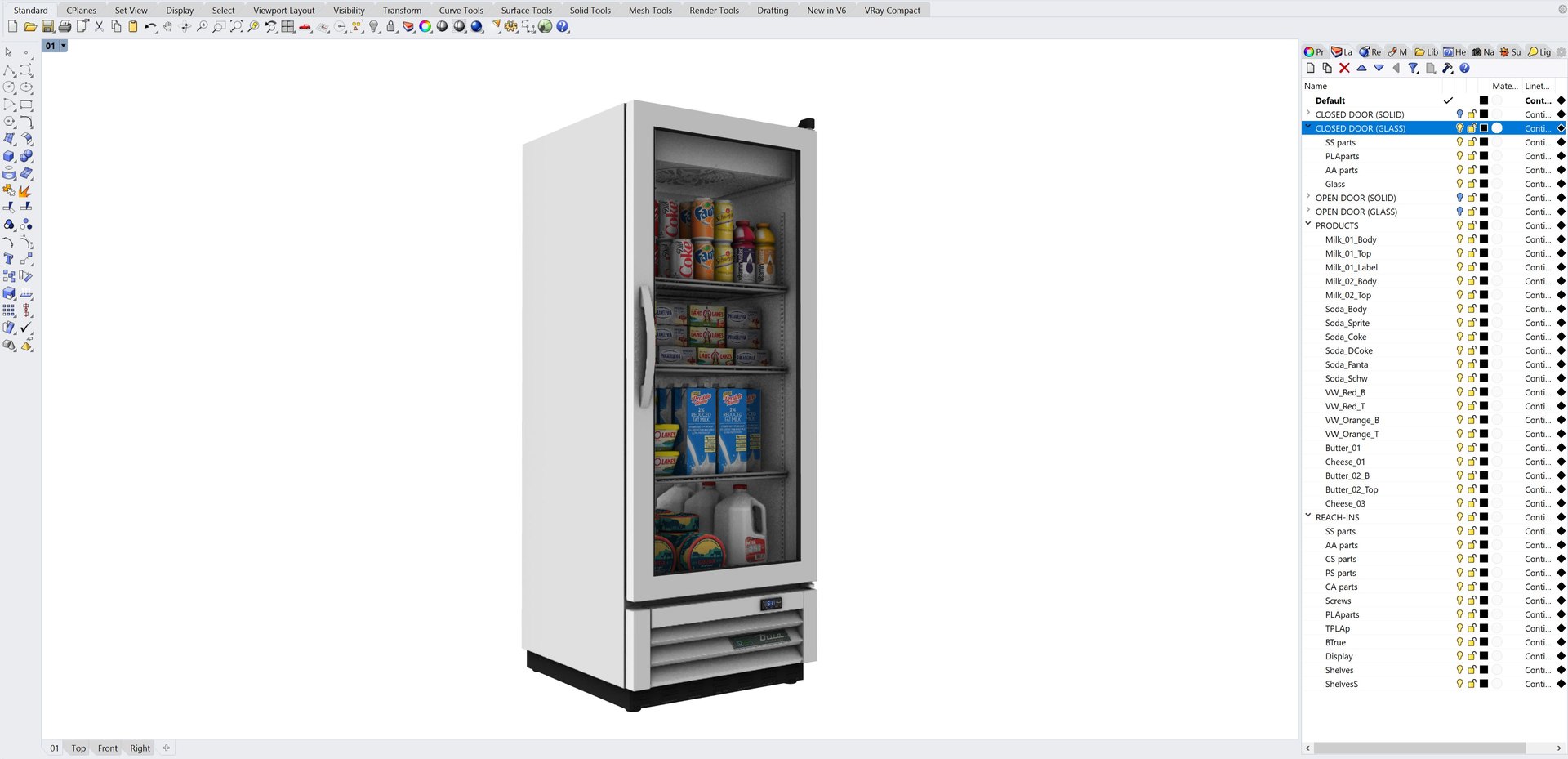Click the New Layer icon in layers panel
Image resolution: width=1568 pixels, height=759 pixels.
[1310, 69]
